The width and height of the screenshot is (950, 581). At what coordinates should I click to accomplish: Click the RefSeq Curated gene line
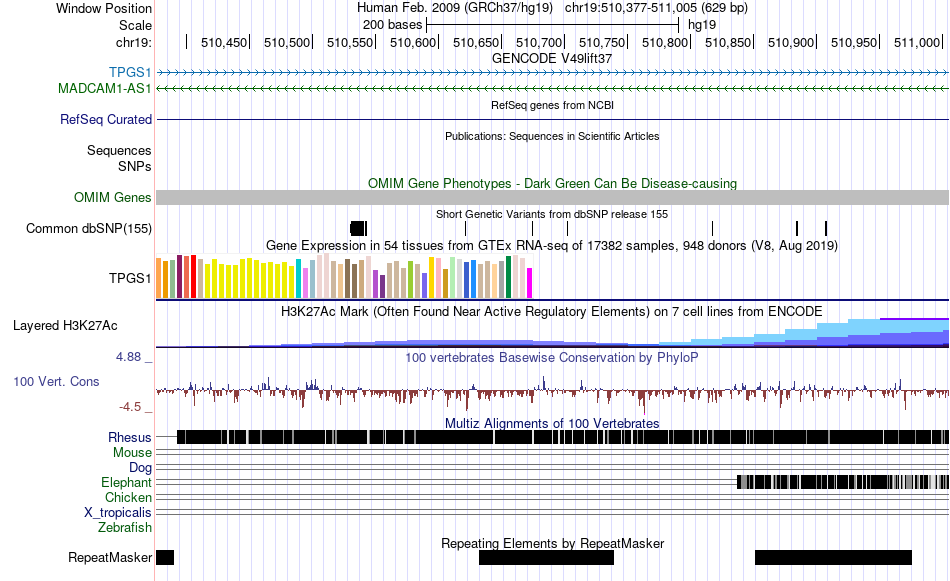(x=553, y=119)
